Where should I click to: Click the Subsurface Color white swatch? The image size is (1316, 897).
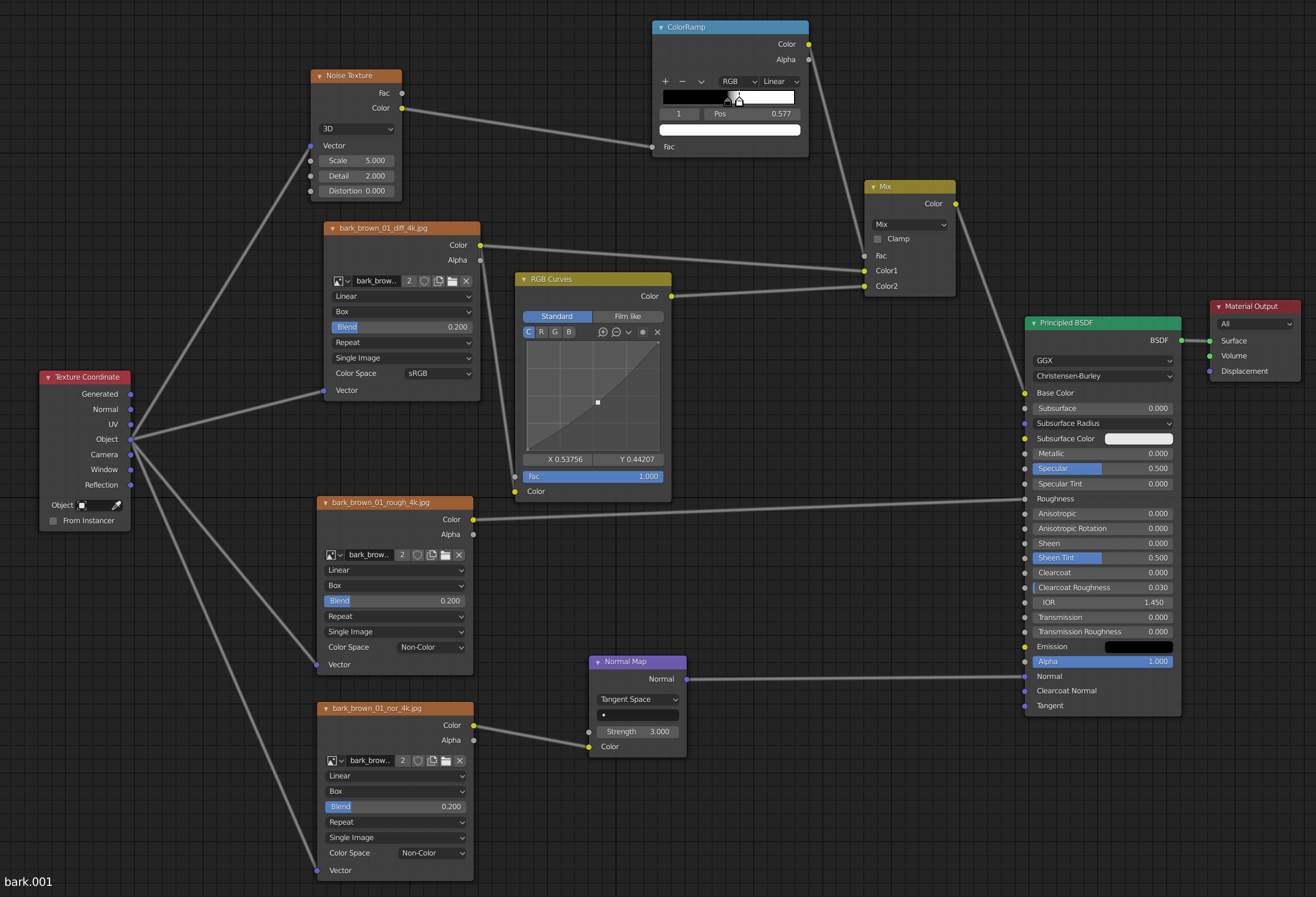point(1138,439)
